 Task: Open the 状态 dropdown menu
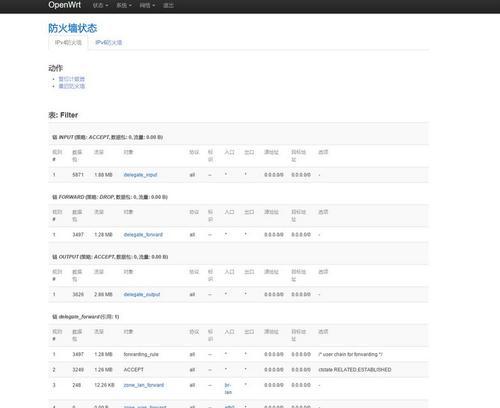pos(100,5)
